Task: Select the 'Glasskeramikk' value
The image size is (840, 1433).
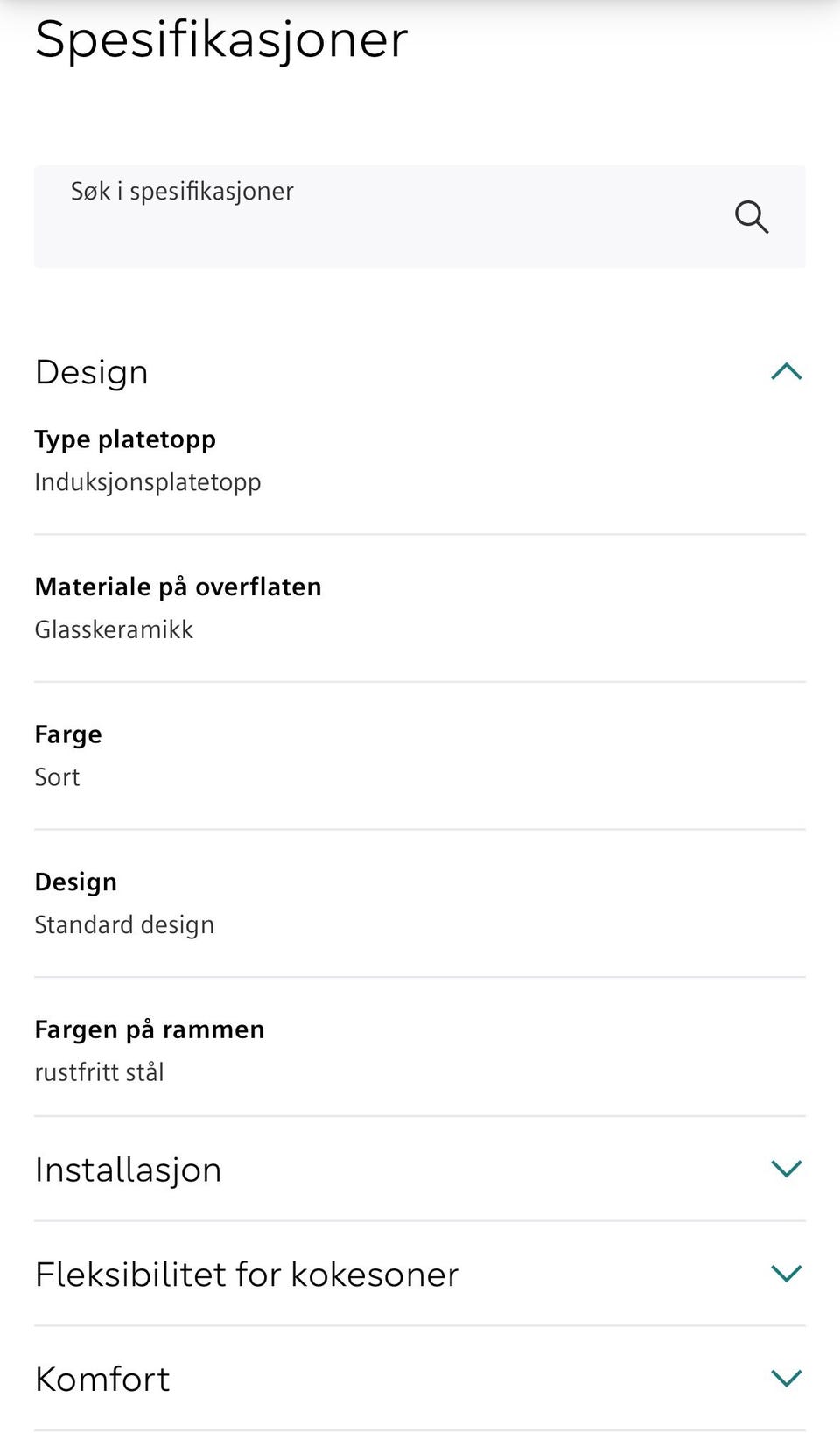Action: tap(114, 629)
